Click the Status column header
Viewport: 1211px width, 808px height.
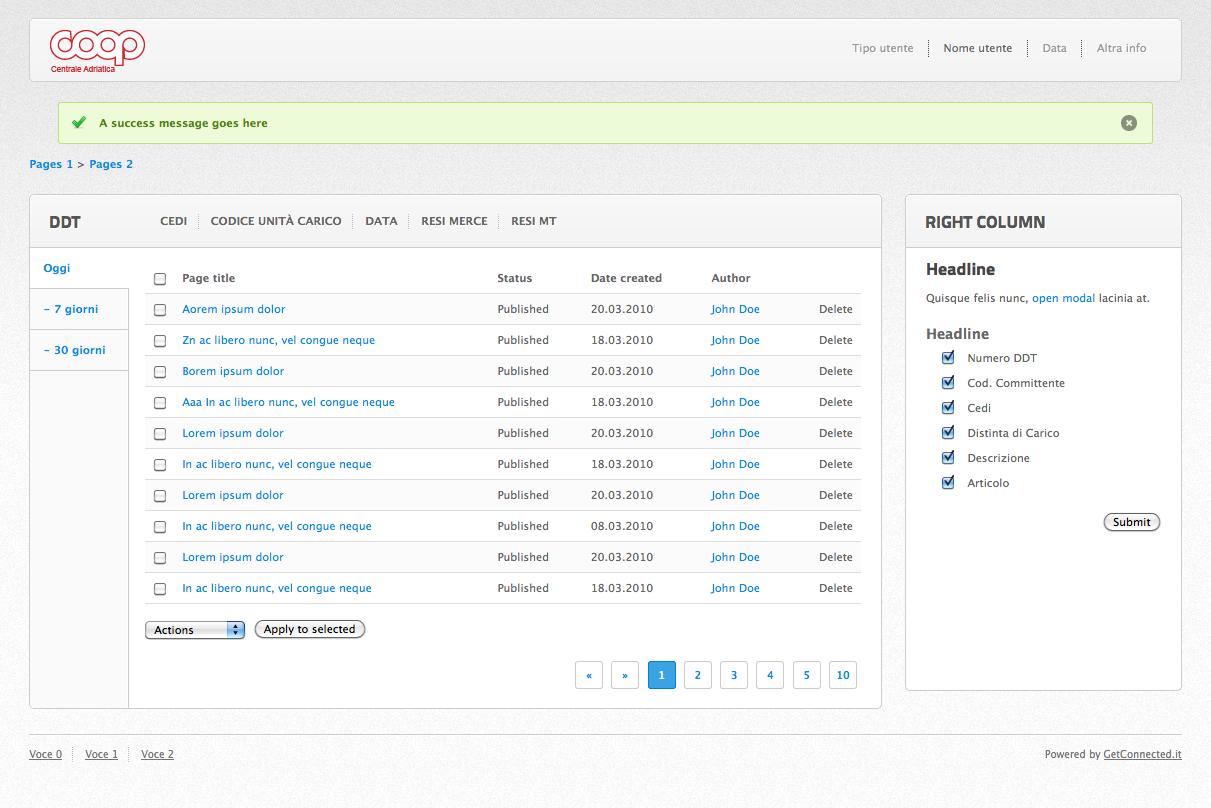[x=514, y=279]
